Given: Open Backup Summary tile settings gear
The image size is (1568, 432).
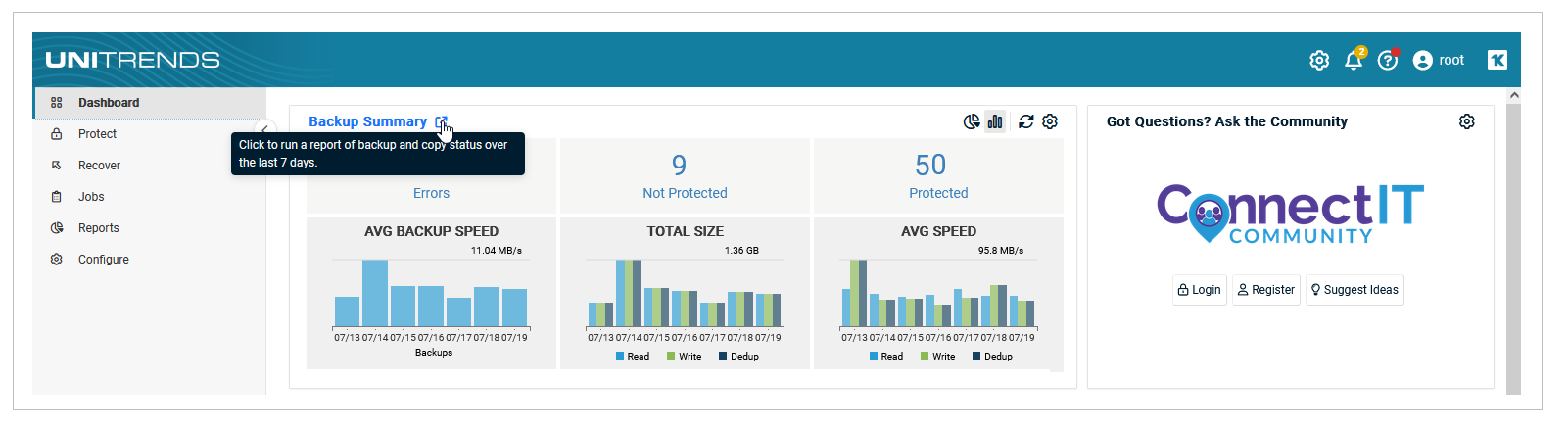Looking at the screenshot, I should point(1050,121).
